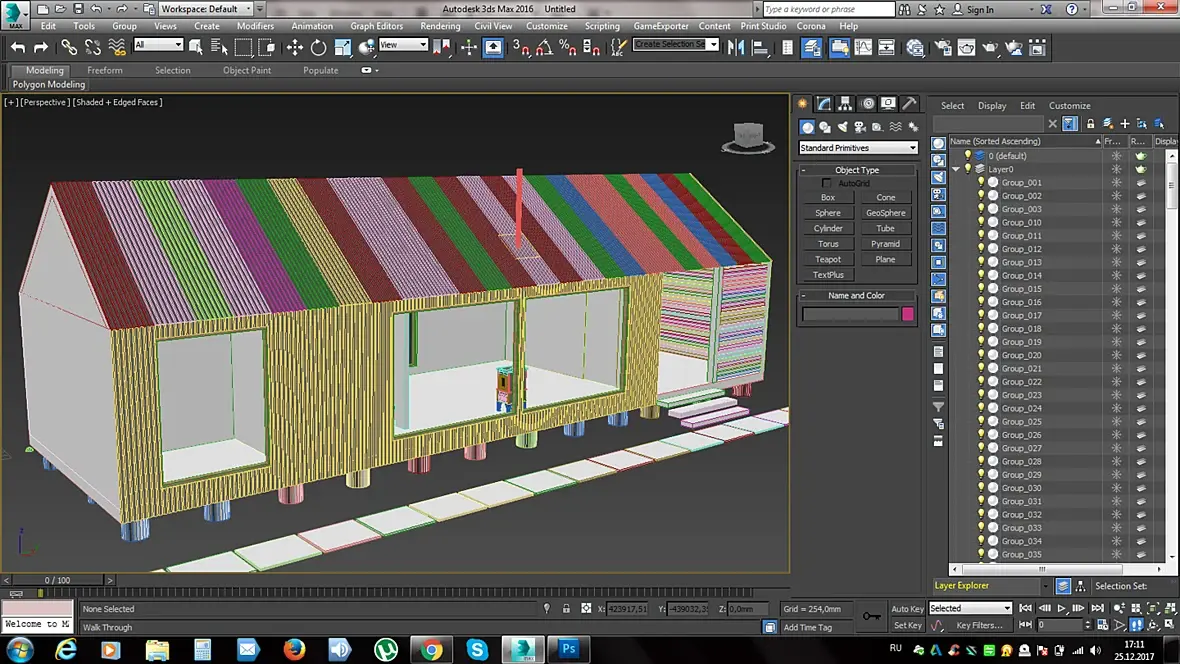Toggle visibility bulb for Group_001

[x=981, y=183]
